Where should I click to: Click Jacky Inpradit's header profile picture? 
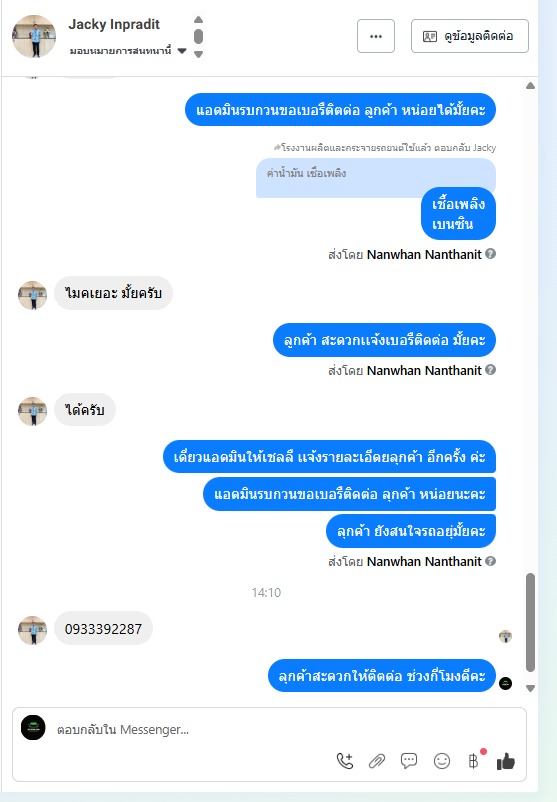pyautogui.click(x=34, y=36)
